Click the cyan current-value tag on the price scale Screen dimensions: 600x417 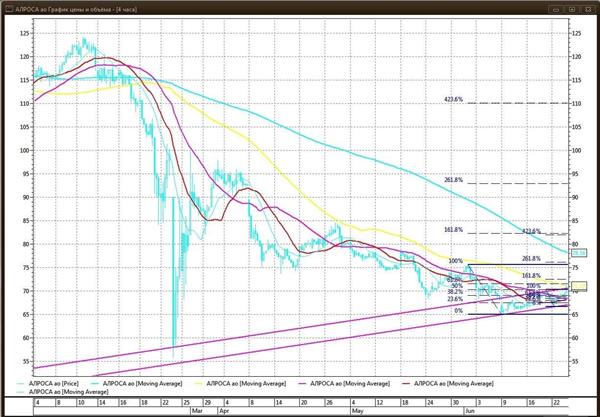578,253
